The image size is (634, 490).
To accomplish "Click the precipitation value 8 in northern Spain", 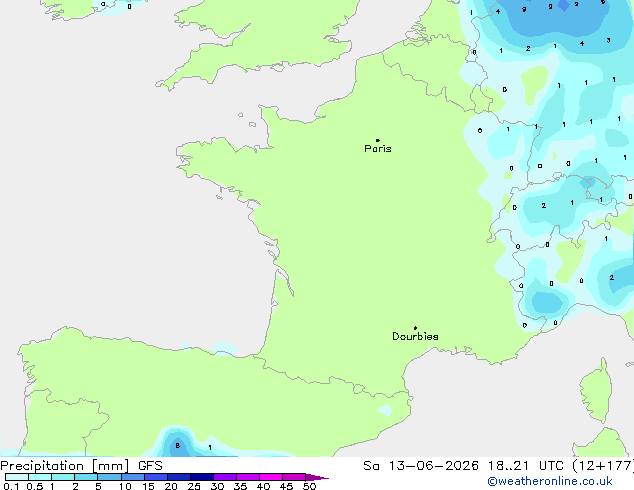I will [178, 446].
